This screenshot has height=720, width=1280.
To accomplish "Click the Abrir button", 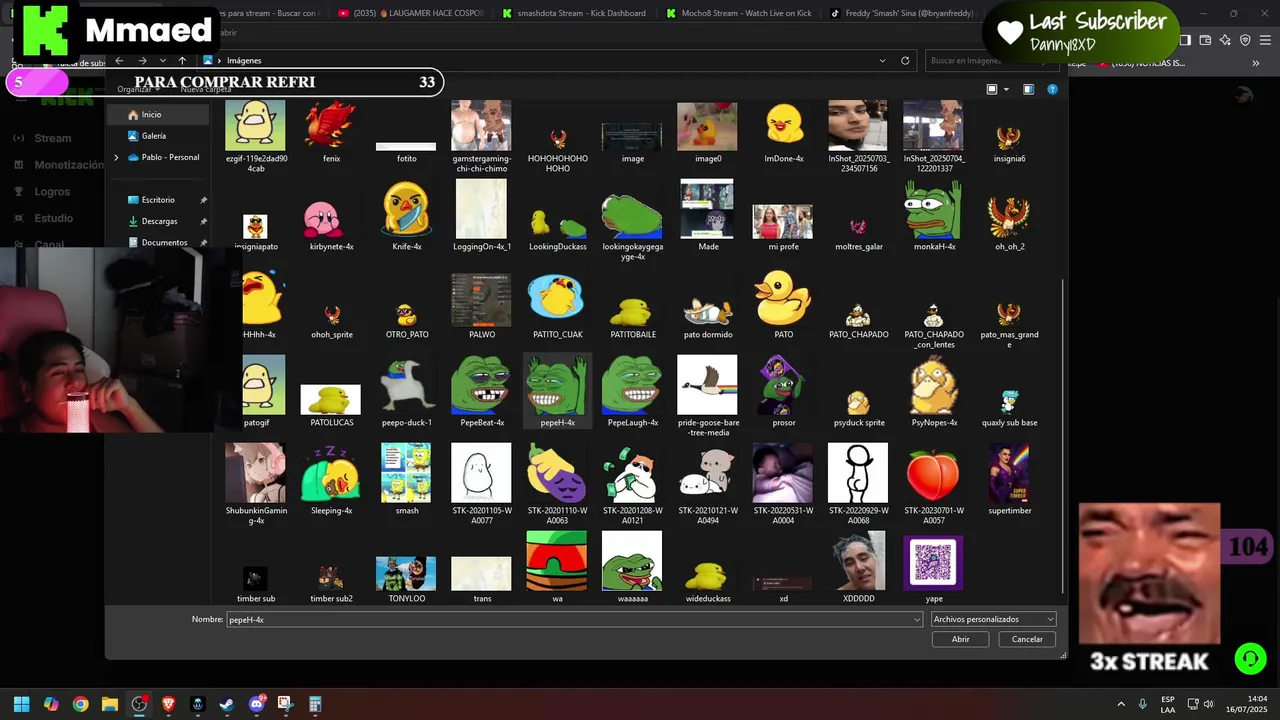I will (x=960, y=639).
